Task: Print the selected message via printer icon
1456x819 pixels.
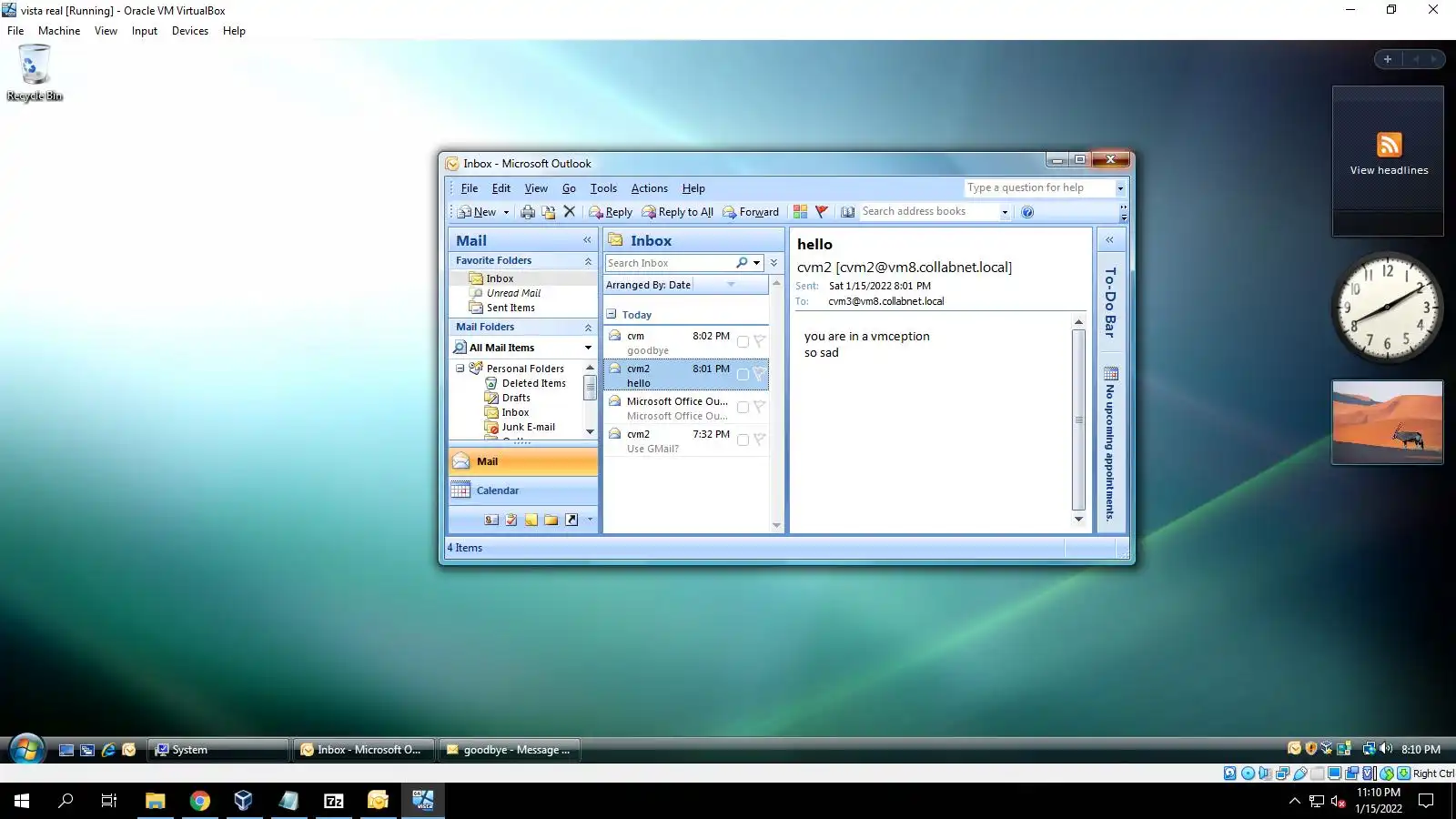Action: click(528, 212)
